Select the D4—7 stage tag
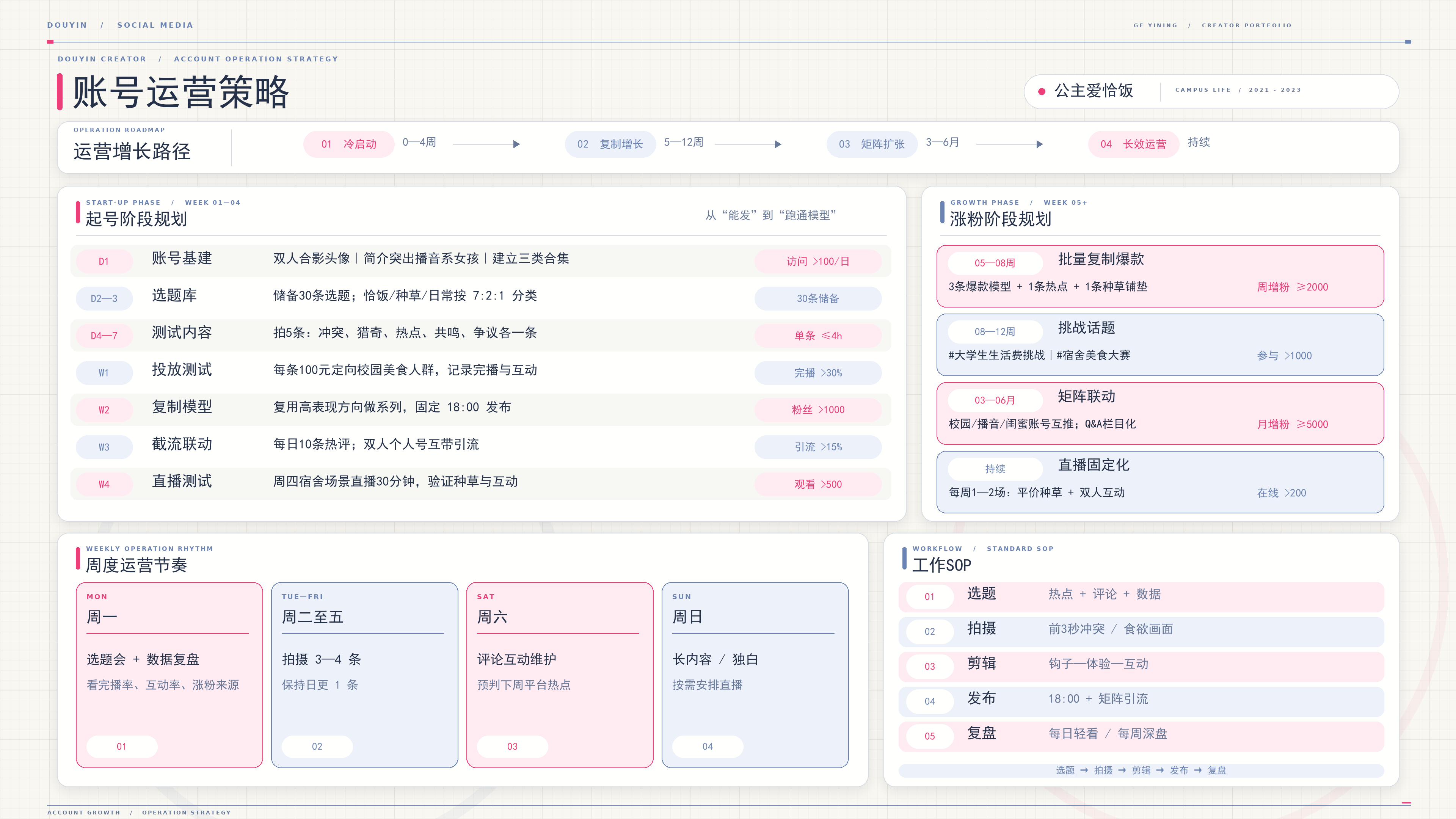 [104, 336]
